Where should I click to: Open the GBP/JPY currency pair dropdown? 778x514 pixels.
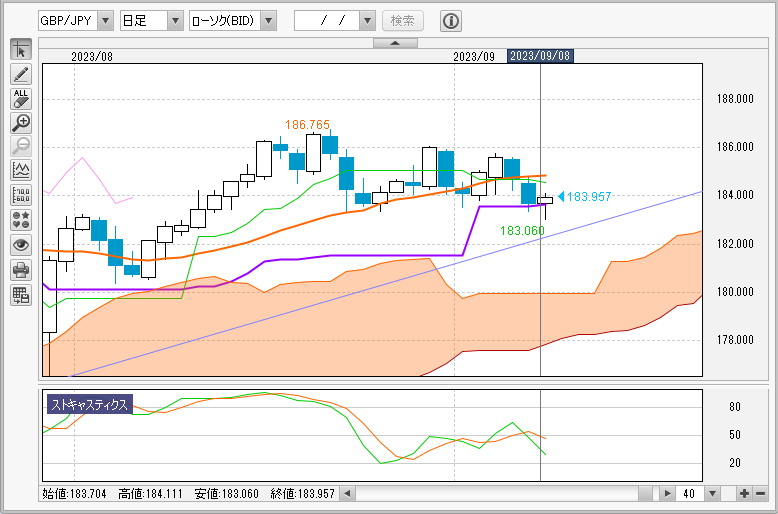point(105,21)
